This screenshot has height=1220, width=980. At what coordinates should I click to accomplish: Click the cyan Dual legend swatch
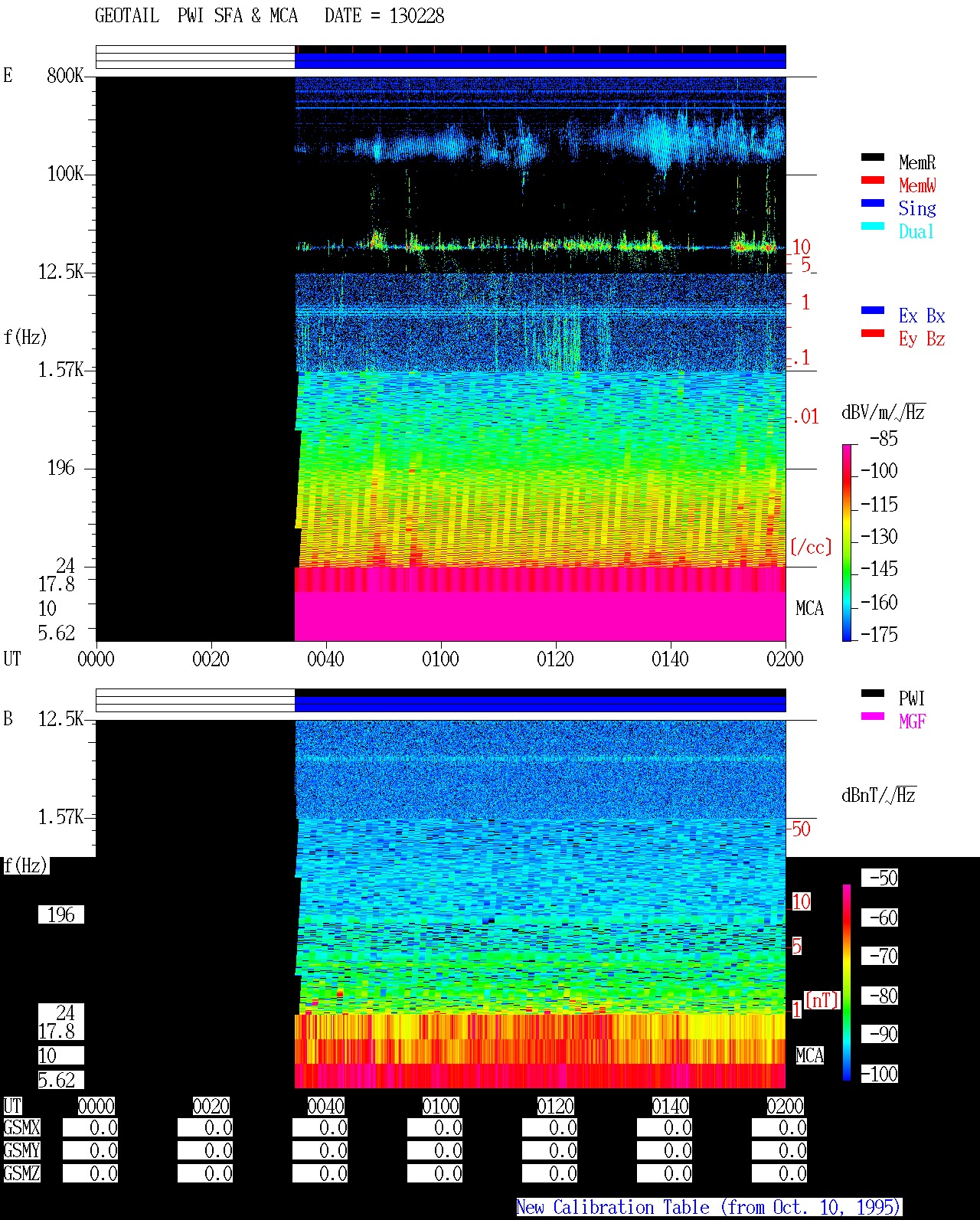(873, 226)
